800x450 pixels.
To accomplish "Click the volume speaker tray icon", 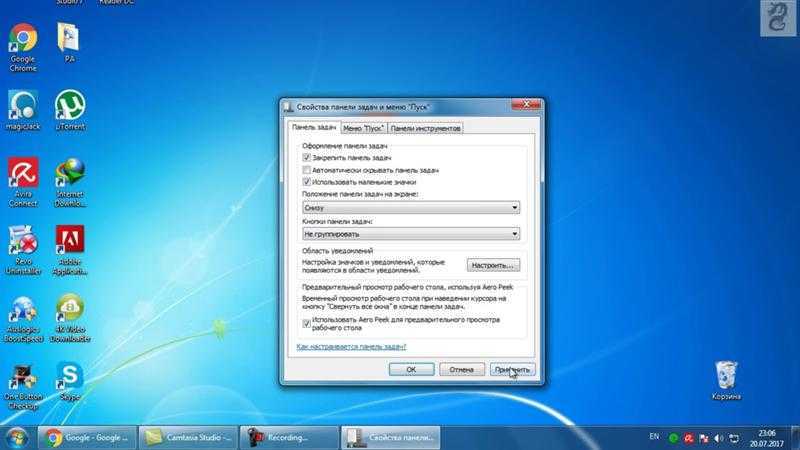I will coord(719,438).
